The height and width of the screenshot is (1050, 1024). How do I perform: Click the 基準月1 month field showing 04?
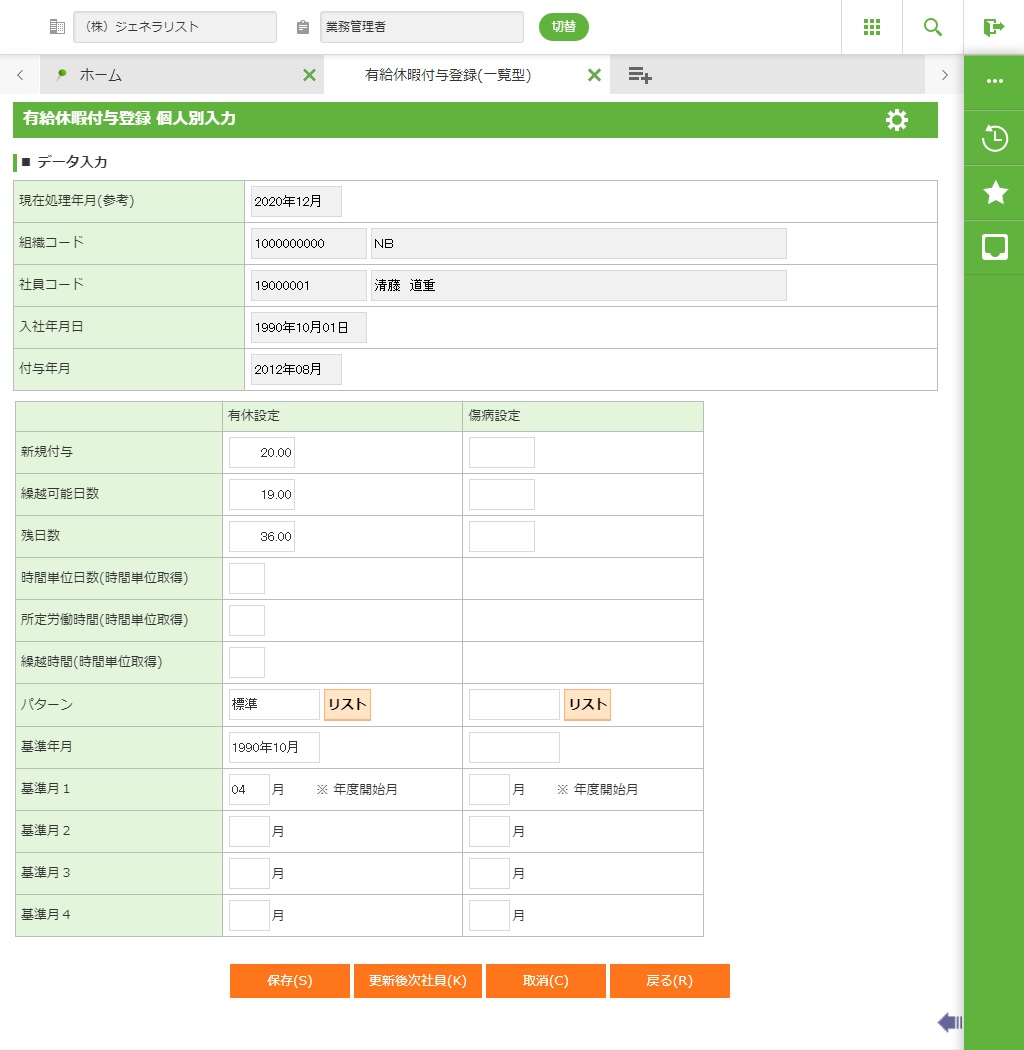click(x=249, y=789)
